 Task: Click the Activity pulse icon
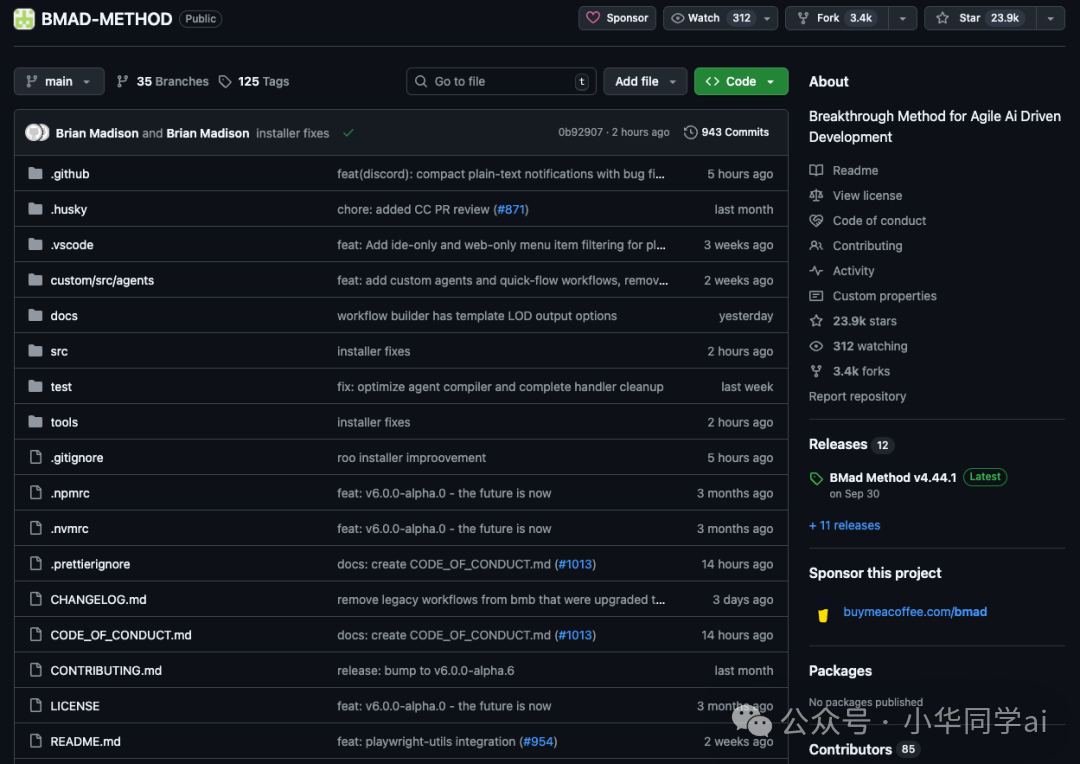(x=816, y=271)
